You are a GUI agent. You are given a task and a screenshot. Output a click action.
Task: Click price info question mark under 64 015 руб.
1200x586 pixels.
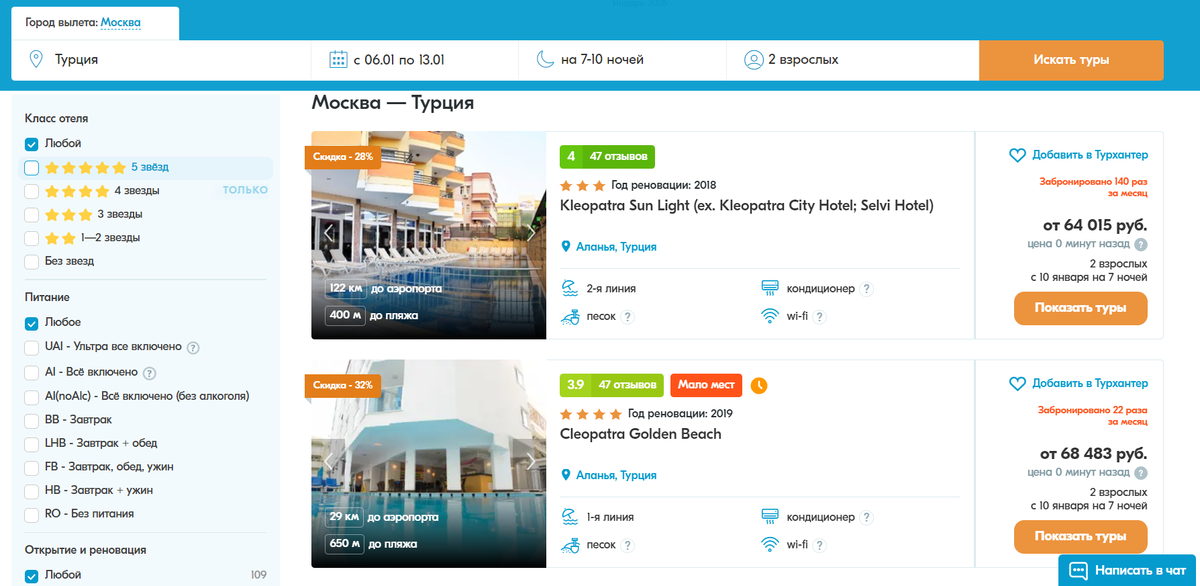coord(1141,244)
